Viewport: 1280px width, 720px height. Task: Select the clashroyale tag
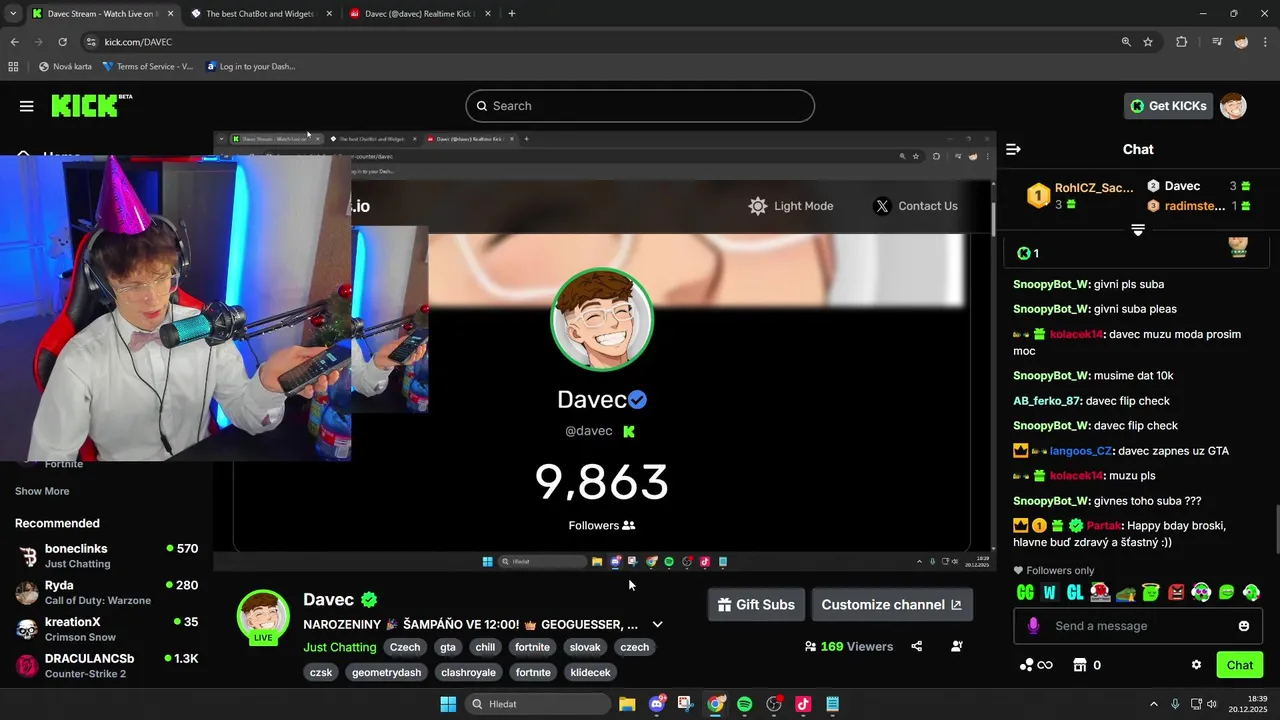click(469, 672)
